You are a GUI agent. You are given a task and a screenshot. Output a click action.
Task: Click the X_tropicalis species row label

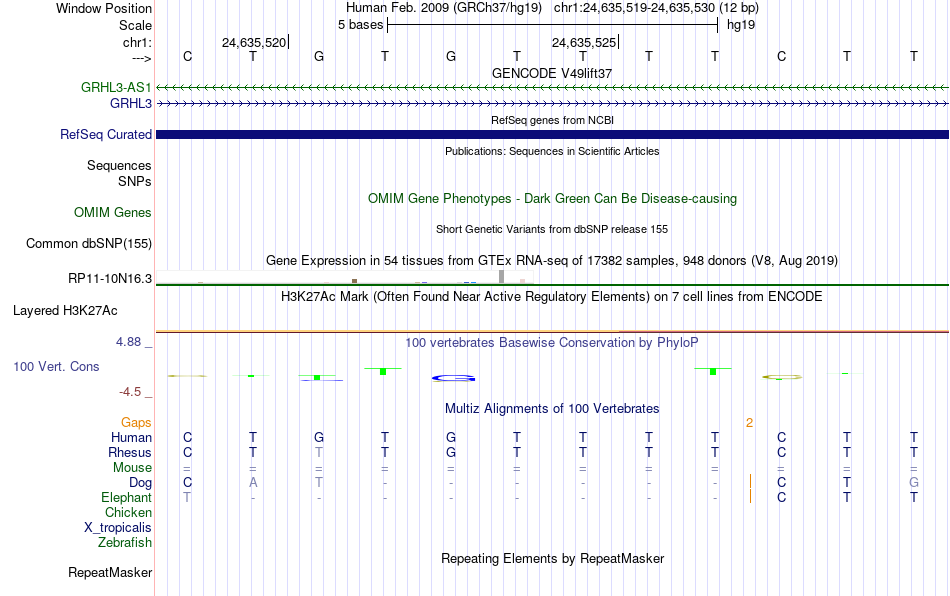tap(118, 528)
